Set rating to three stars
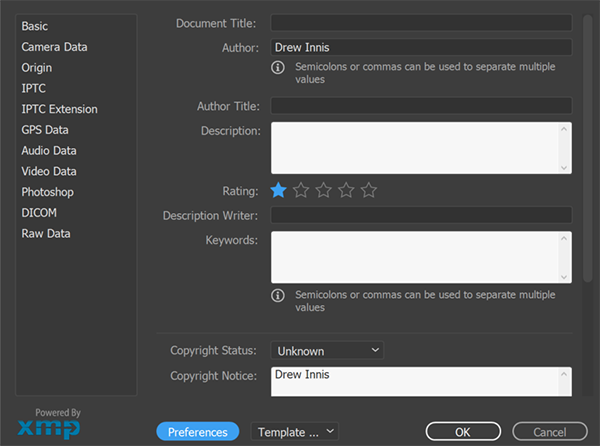The width and height of the screenshot is (600, 446). 324,190
